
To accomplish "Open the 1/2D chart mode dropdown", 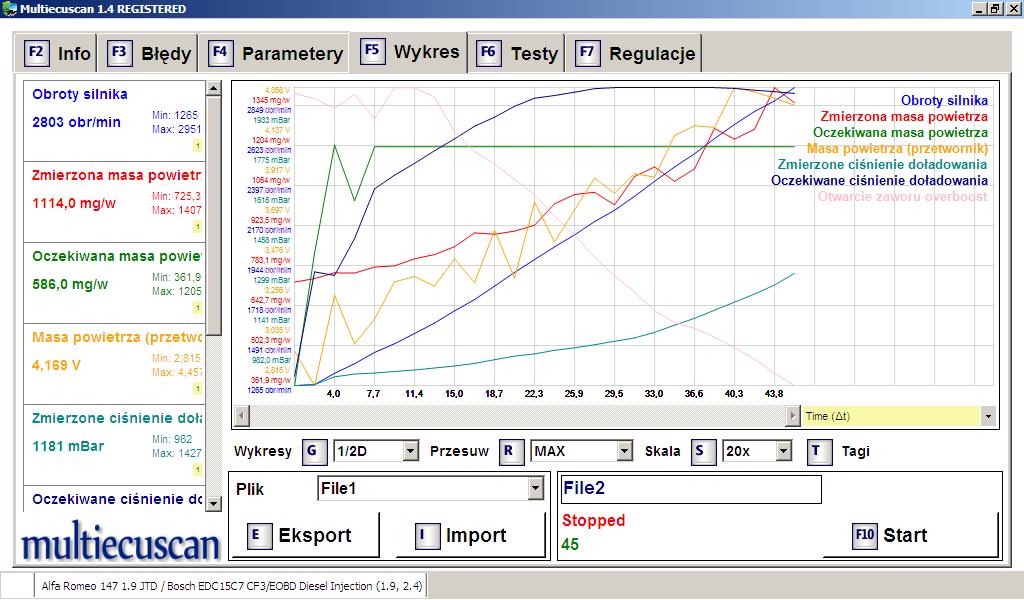I will pyautogui.click(x=410, y=452).
